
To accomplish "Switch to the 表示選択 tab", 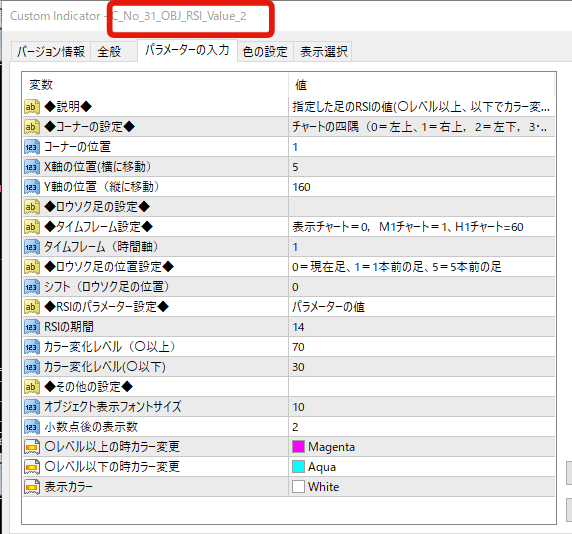I will click(323, 51).
